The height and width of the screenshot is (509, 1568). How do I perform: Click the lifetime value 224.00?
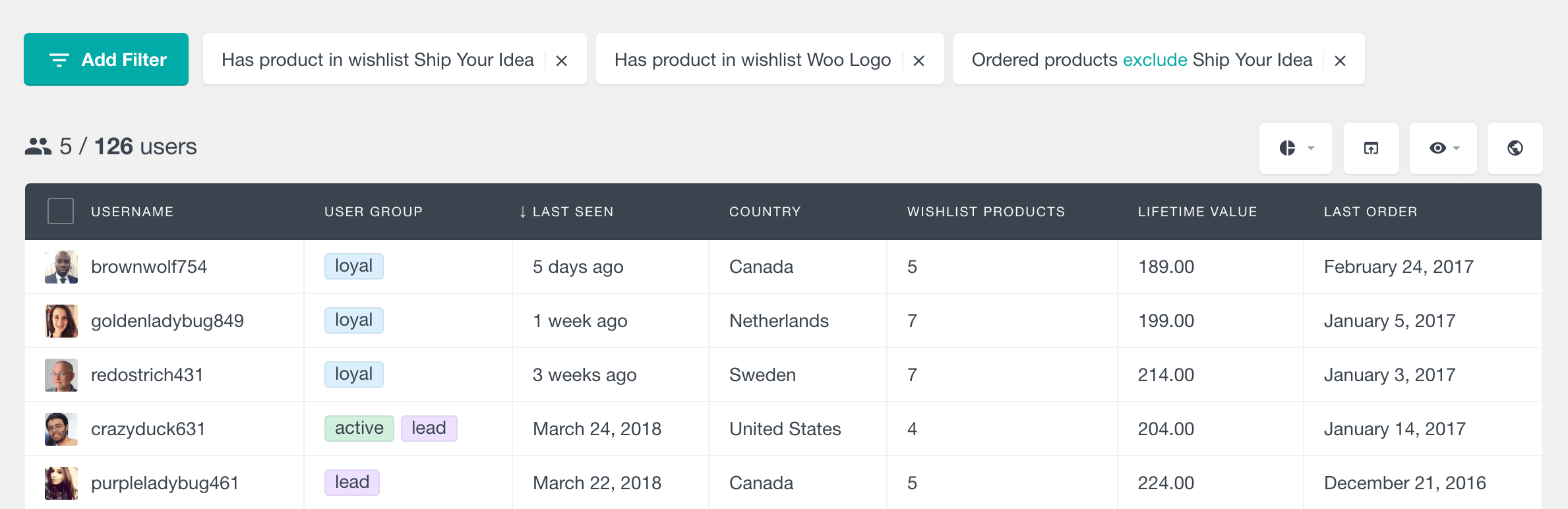pyautogui.click(x=1166, y=483)
